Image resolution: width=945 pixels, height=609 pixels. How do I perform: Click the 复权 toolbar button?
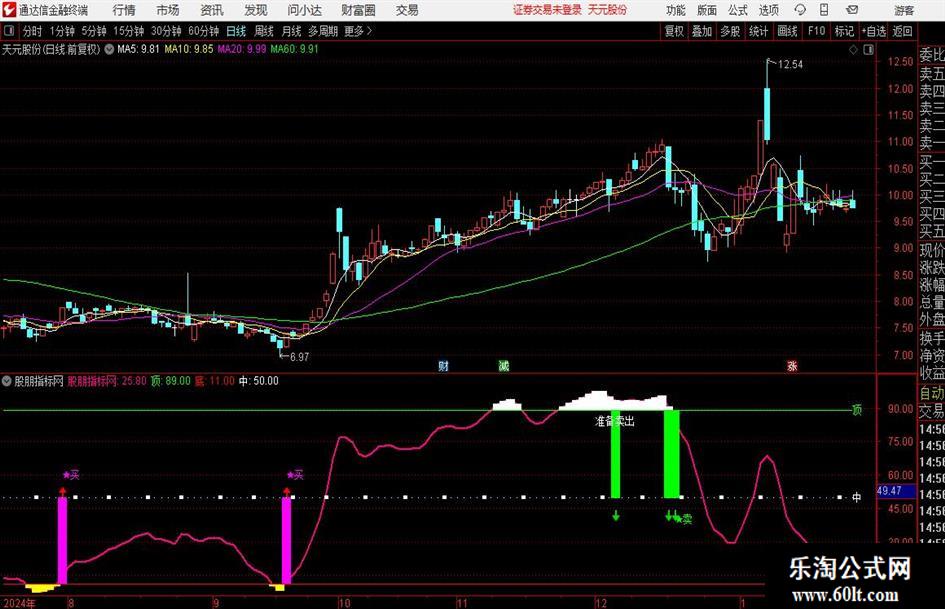click(674, 31)
